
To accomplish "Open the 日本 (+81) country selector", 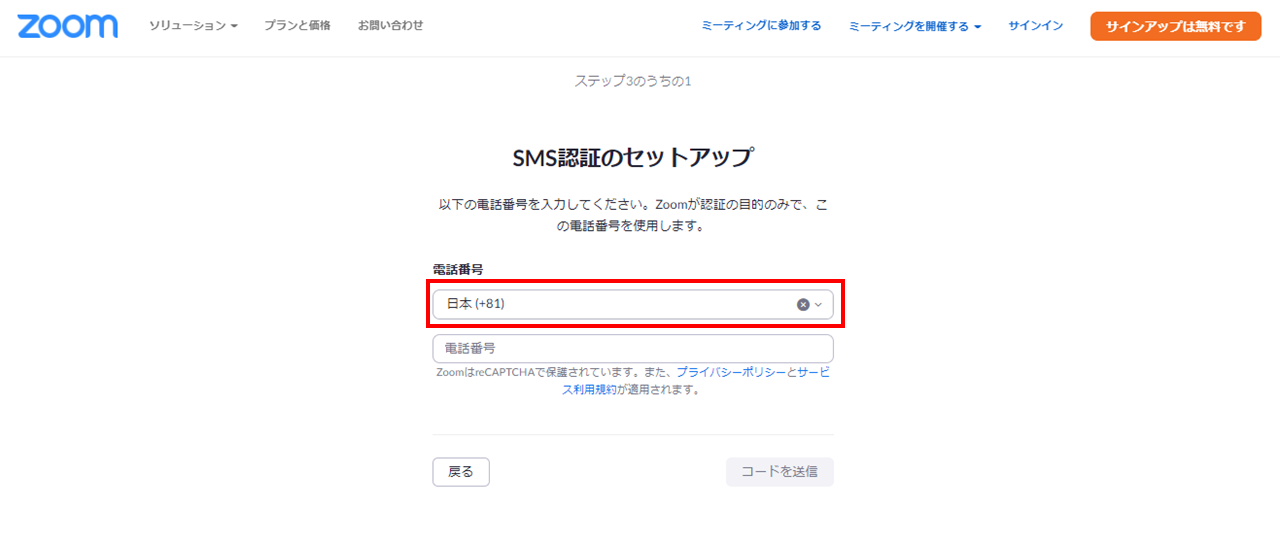I will click(x=633, y=305).
